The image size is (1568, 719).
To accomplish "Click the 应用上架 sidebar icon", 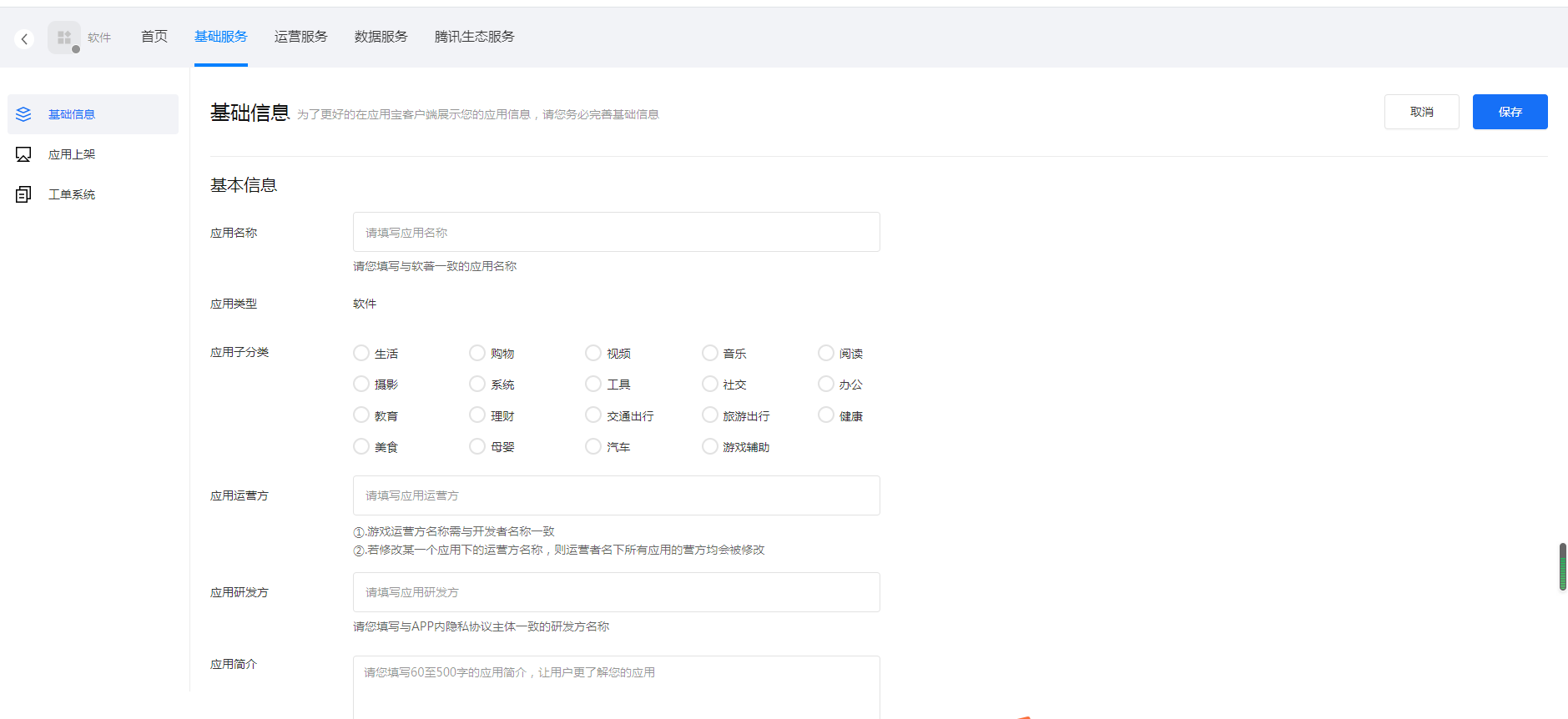I will click(23, 154).
